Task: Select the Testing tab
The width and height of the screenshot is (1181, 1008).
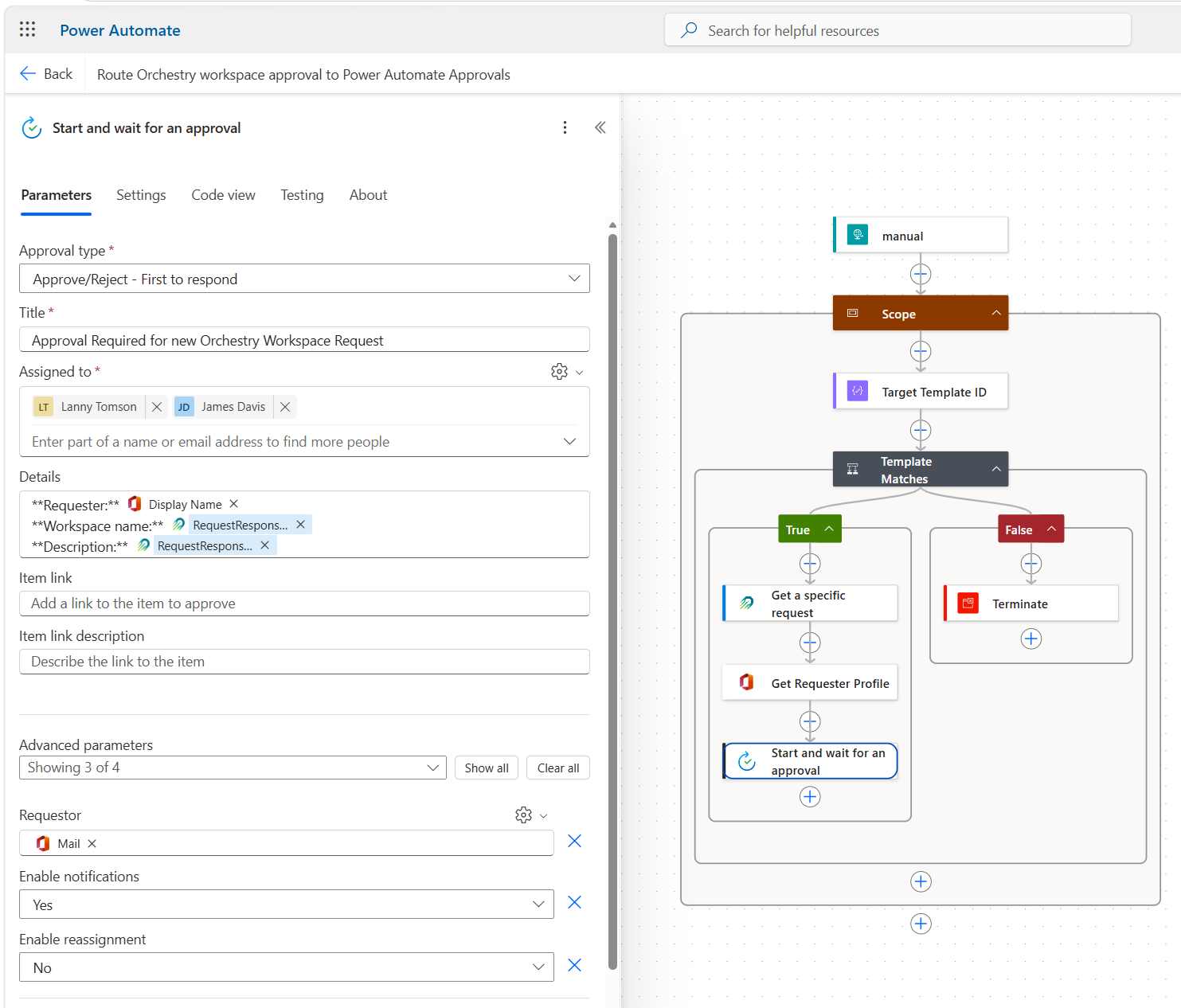Action: (302, 195)
